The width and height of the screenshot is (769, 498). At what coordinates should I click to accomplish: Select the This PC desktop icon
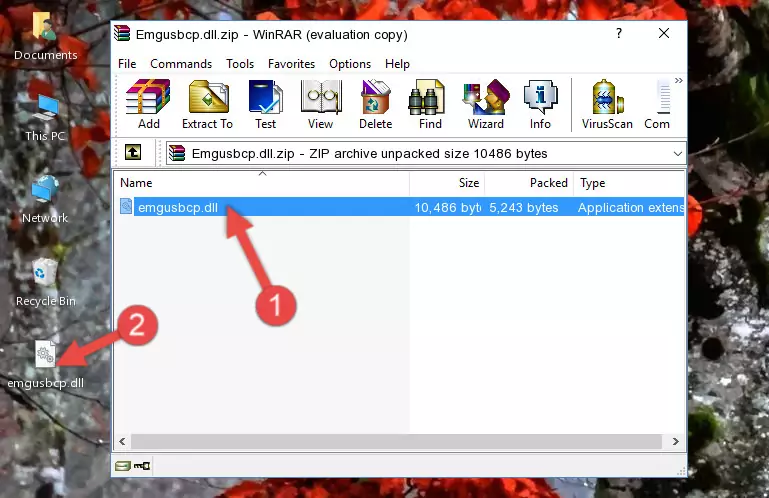(x=45, y=118)
